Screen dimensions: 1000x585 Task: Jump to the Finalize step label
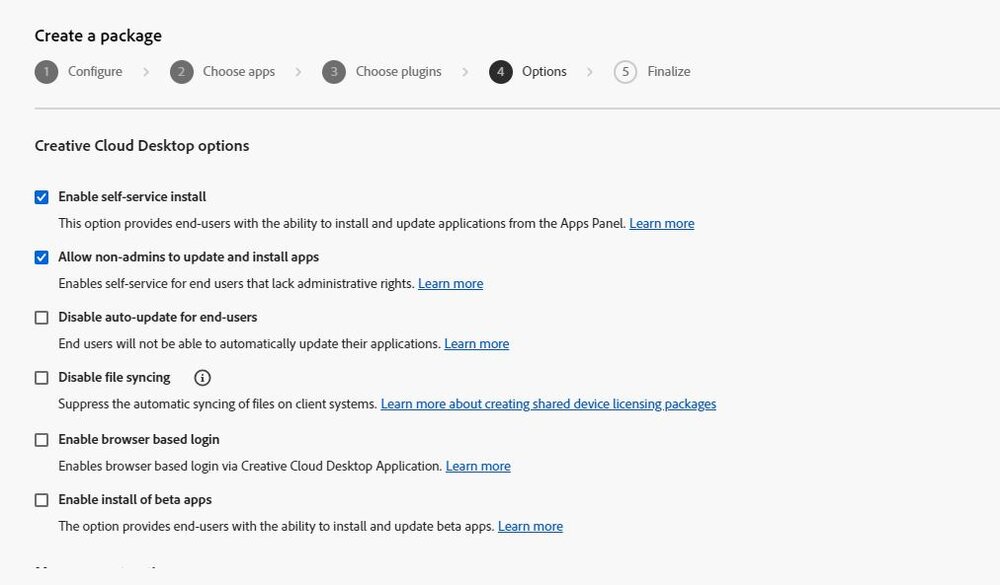(x=668, y=71)
